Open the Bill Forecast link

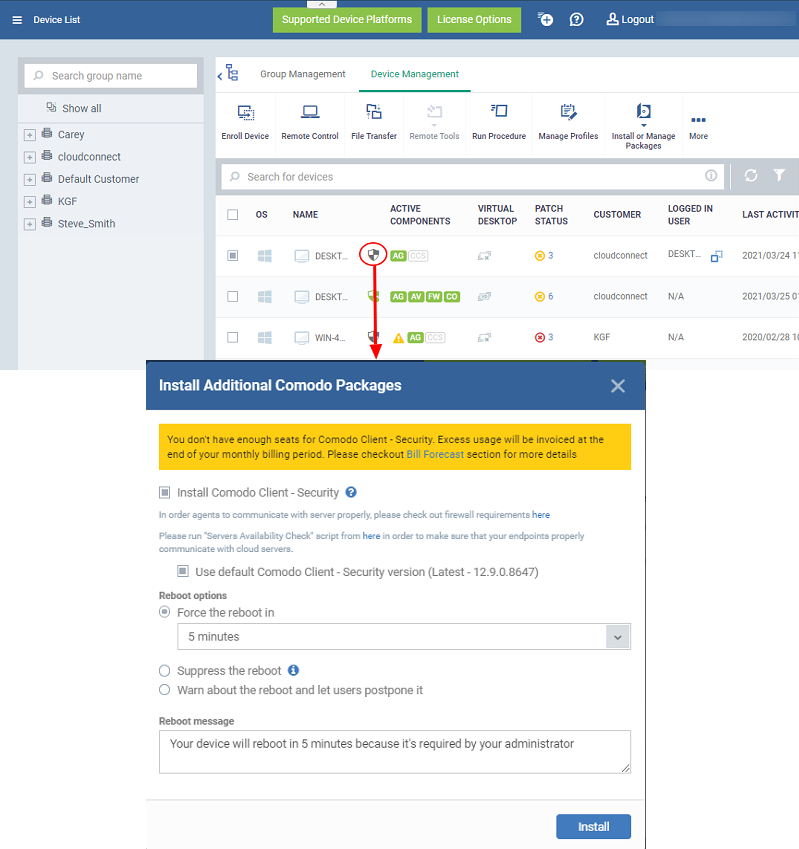435,454
